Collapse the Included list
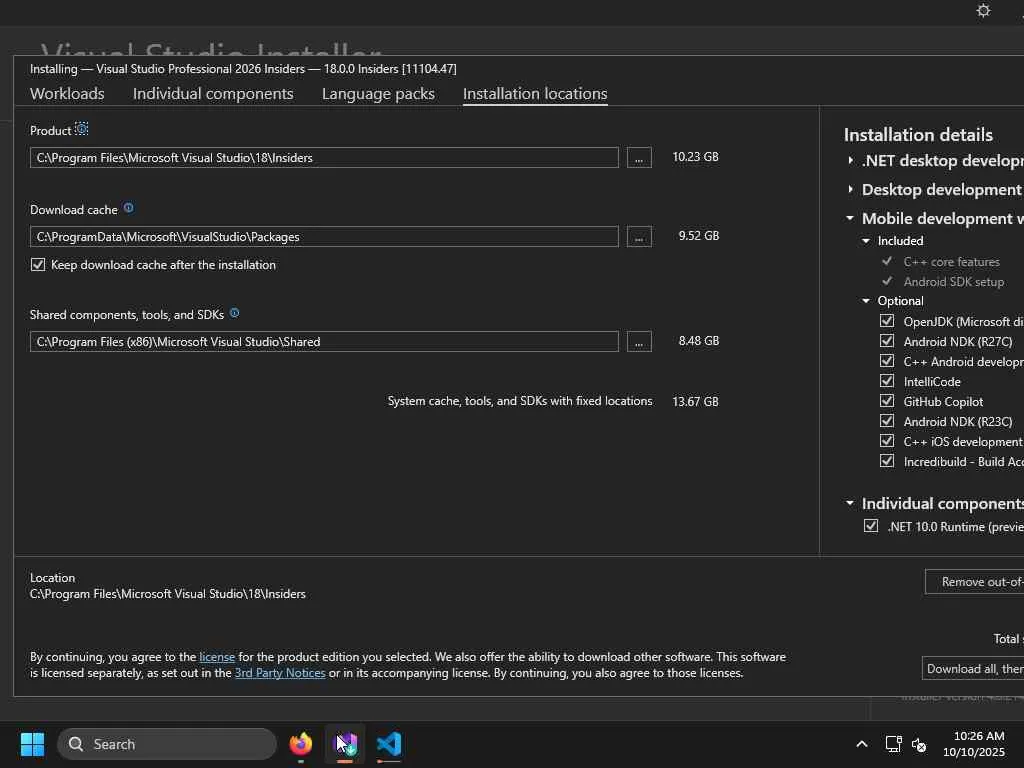Screen dimensions: 1024x768 coord(866,241)
